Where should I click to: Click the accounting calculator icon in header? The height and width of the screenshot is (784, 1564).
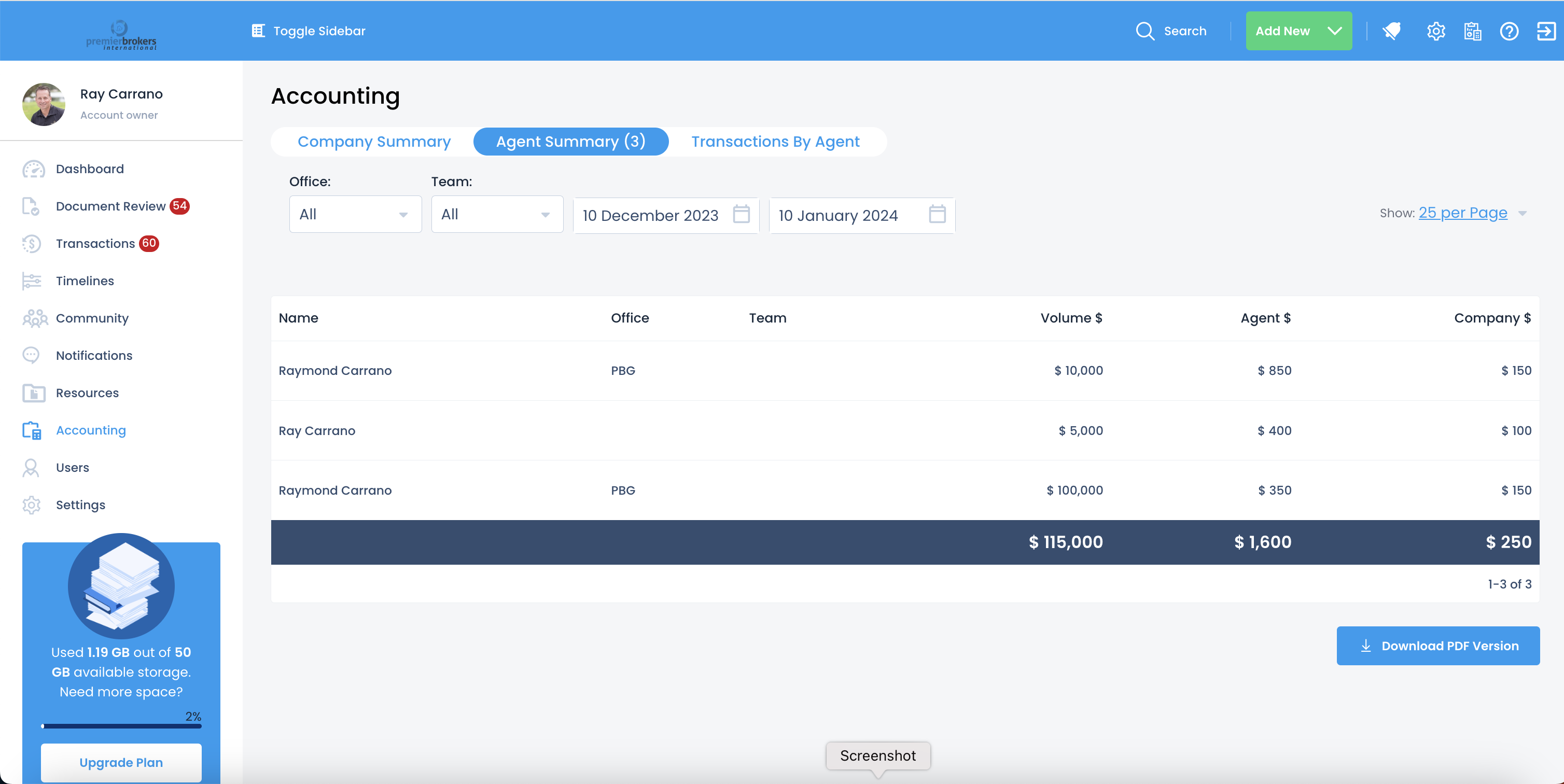tap(1472, 31)
